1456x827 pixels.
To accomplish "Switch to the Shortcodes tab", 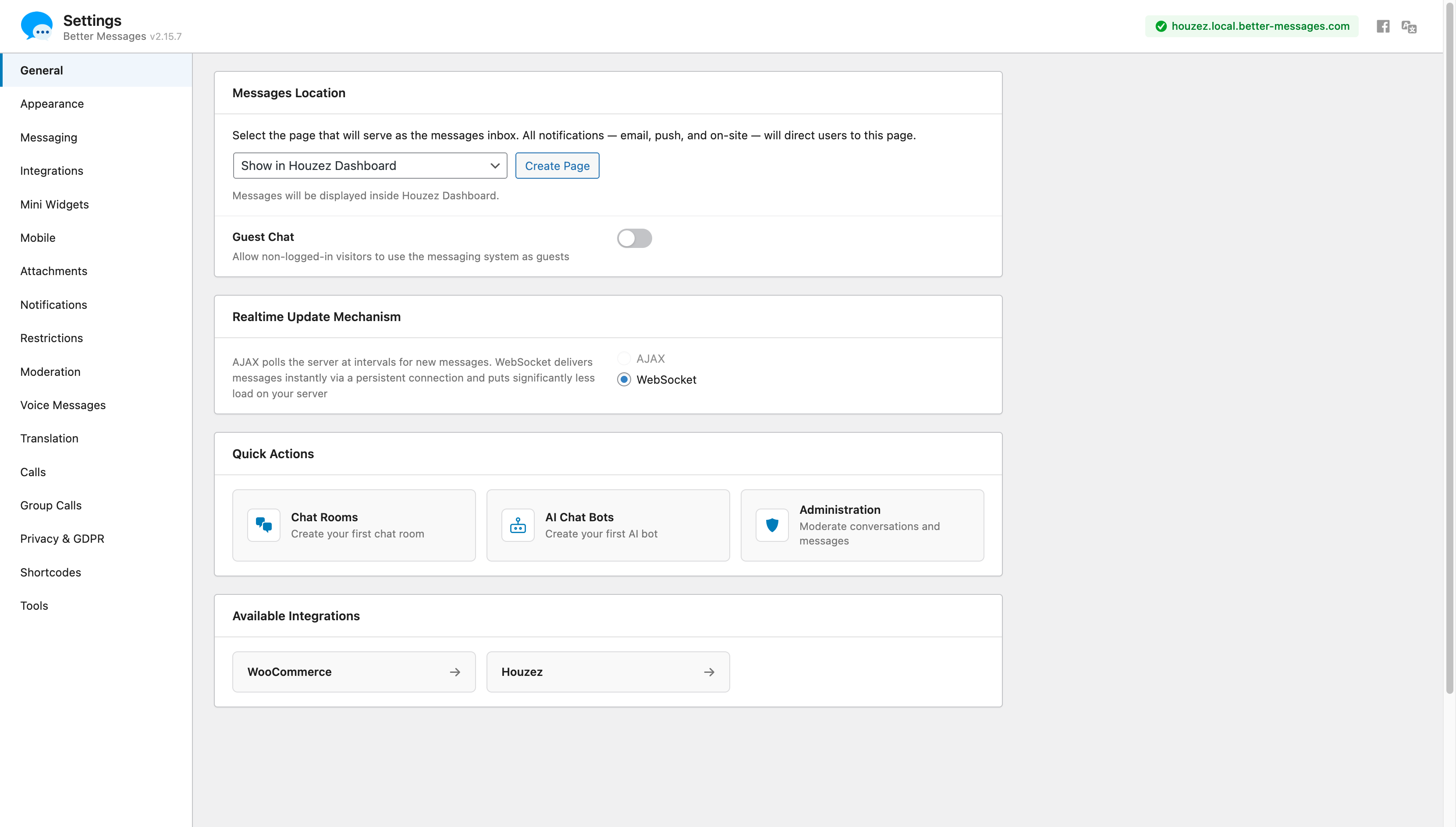I will click(x=96, y=572).
